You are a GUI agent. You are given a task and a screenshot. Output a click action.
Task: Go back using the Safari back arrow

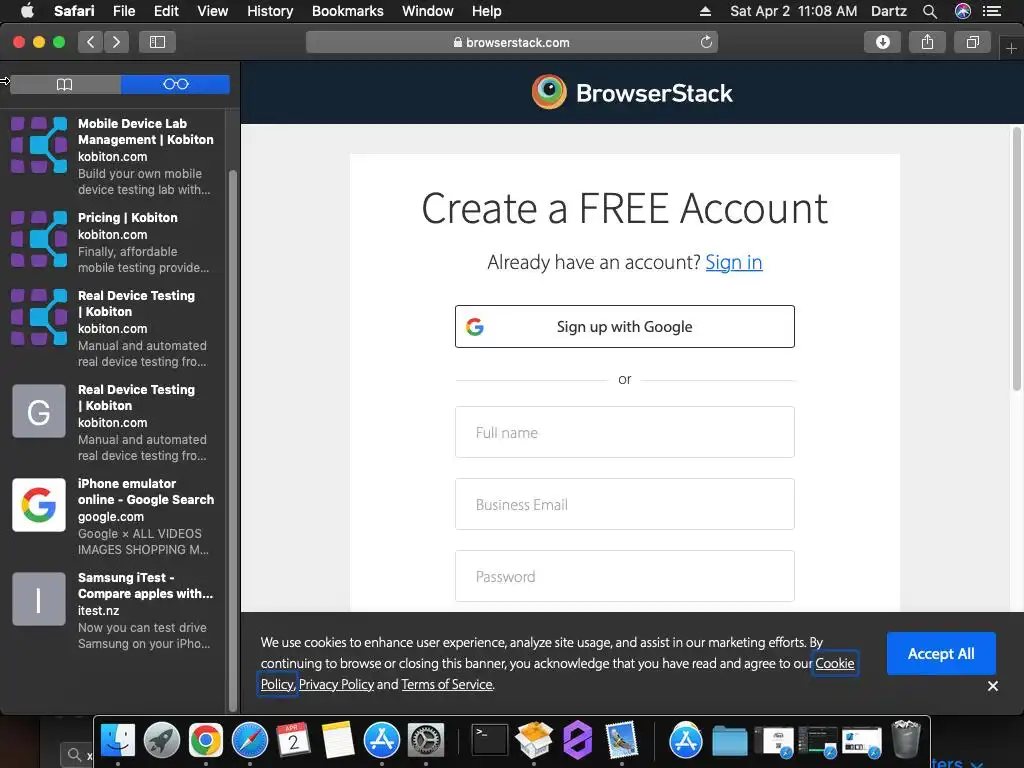pos(91,42)
